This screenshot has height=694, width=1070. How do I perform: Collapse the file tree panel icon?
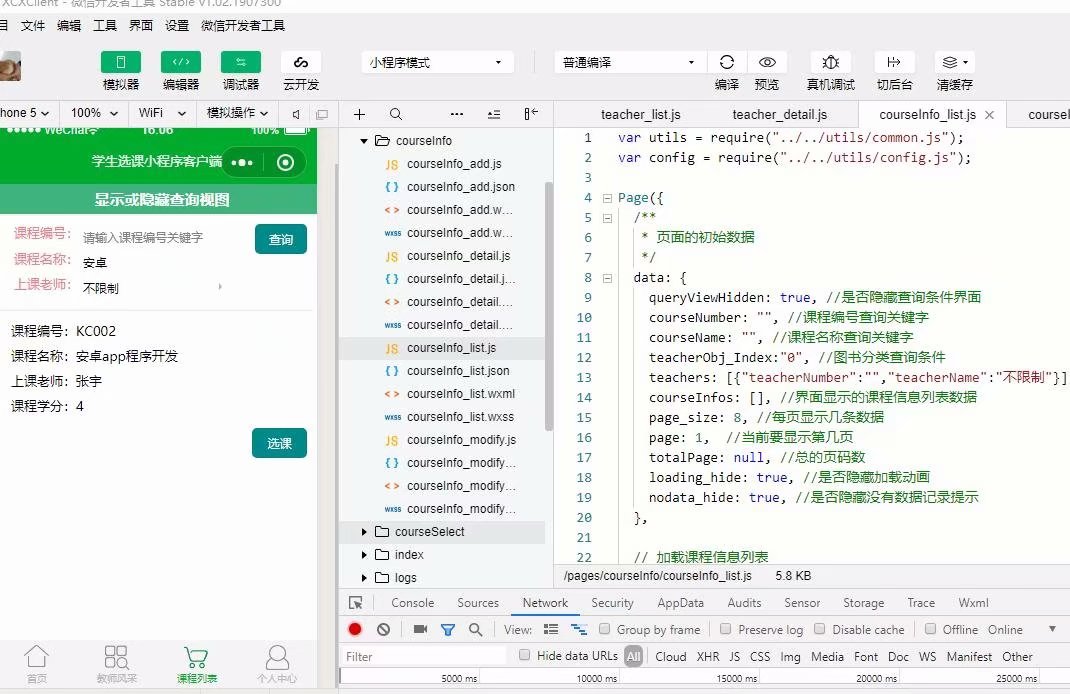coord(531,114)
